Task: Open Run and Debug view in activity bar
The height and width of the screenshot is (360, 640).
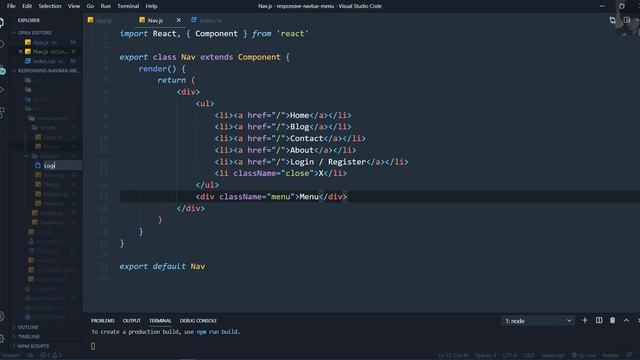Action: 2,89
